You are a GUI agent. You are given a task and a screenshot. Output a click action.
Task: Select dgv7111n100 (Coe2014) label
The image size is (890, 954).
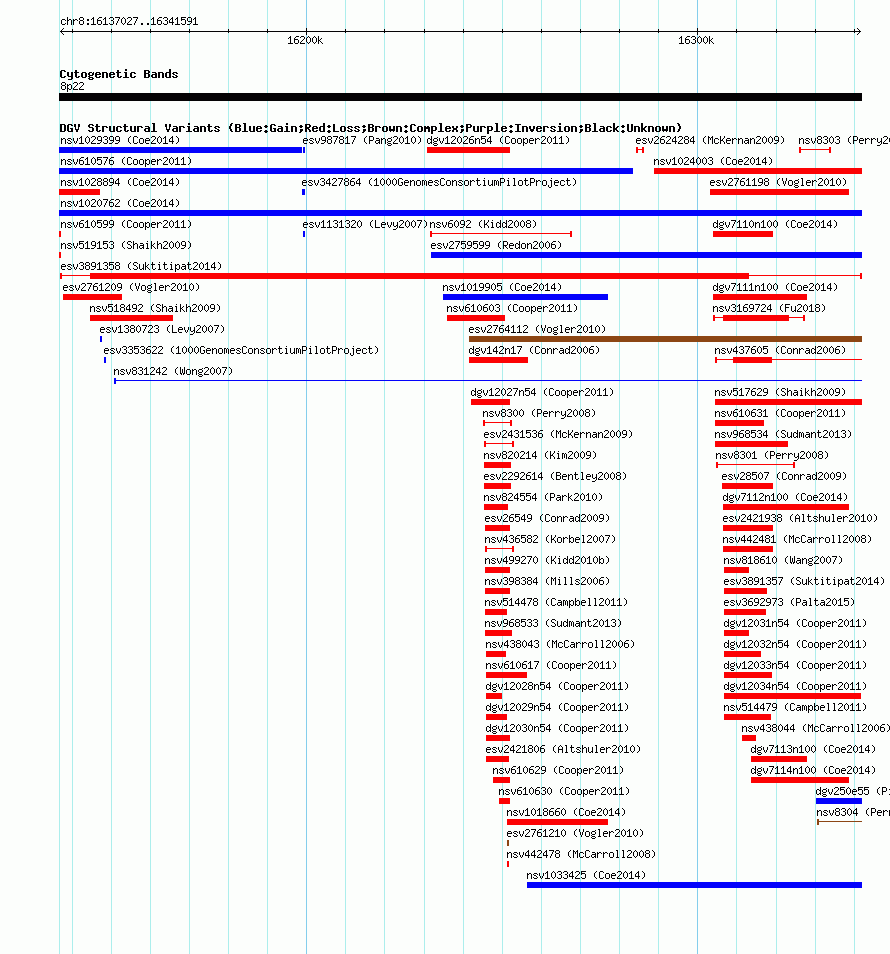click(775, 287)
